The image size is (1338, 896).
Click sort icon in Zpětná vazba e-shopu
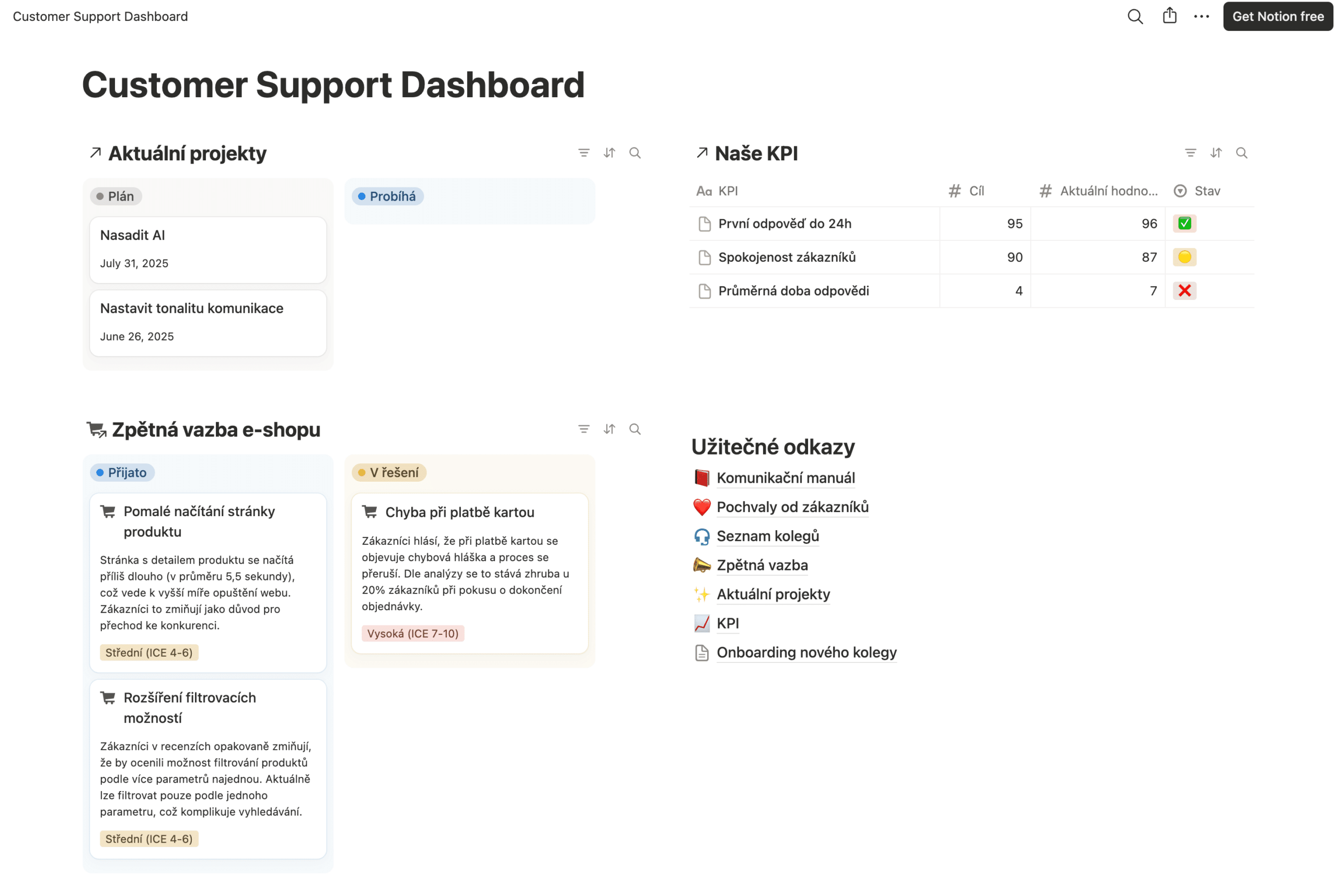[609, 429]
